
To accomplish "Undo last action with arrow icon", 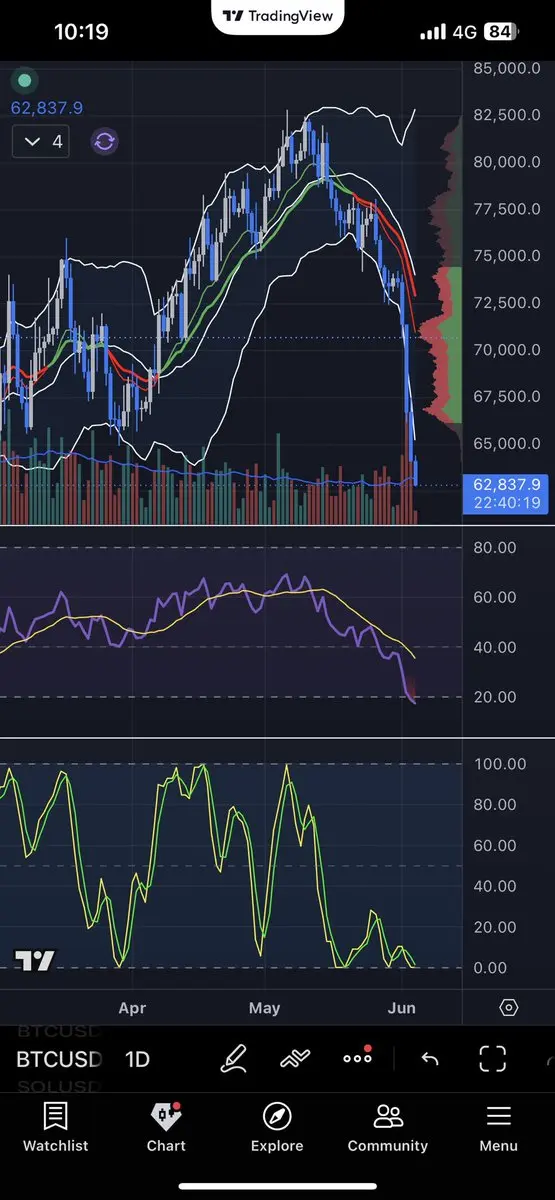I will pos(429,1059).
